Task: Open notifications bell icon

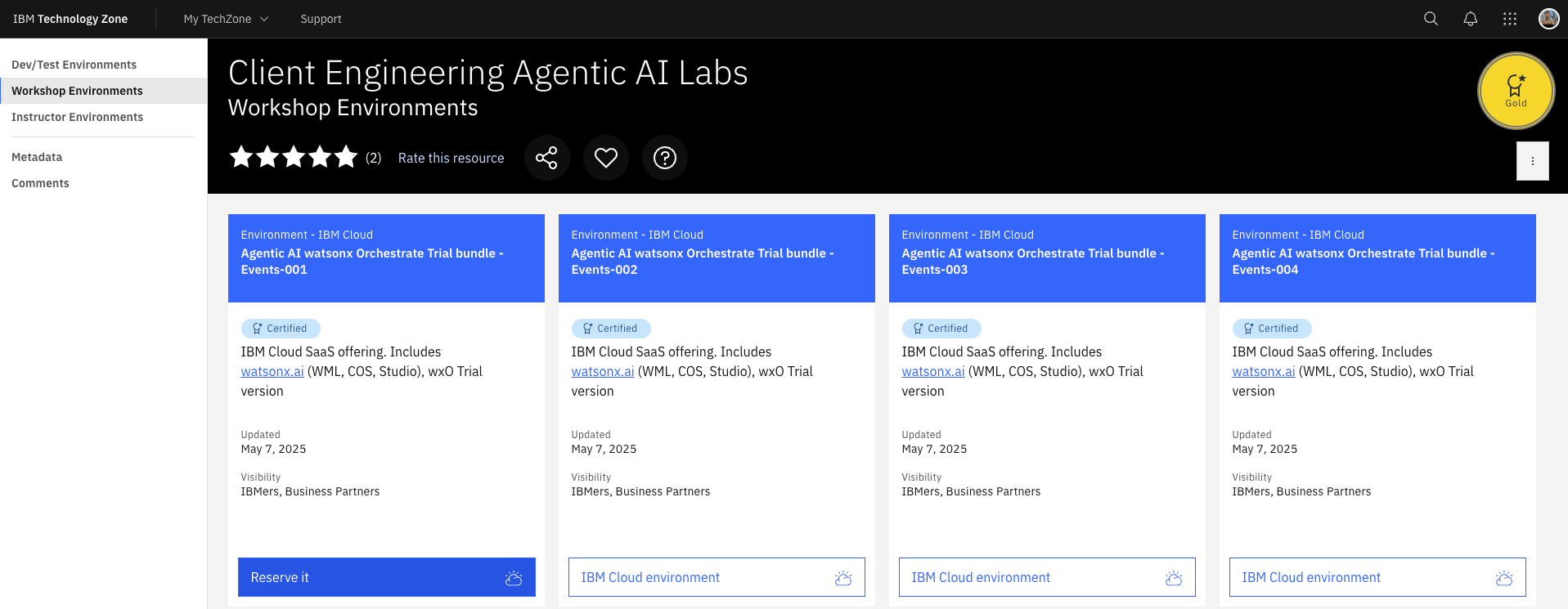Action: coord(1470,19)
